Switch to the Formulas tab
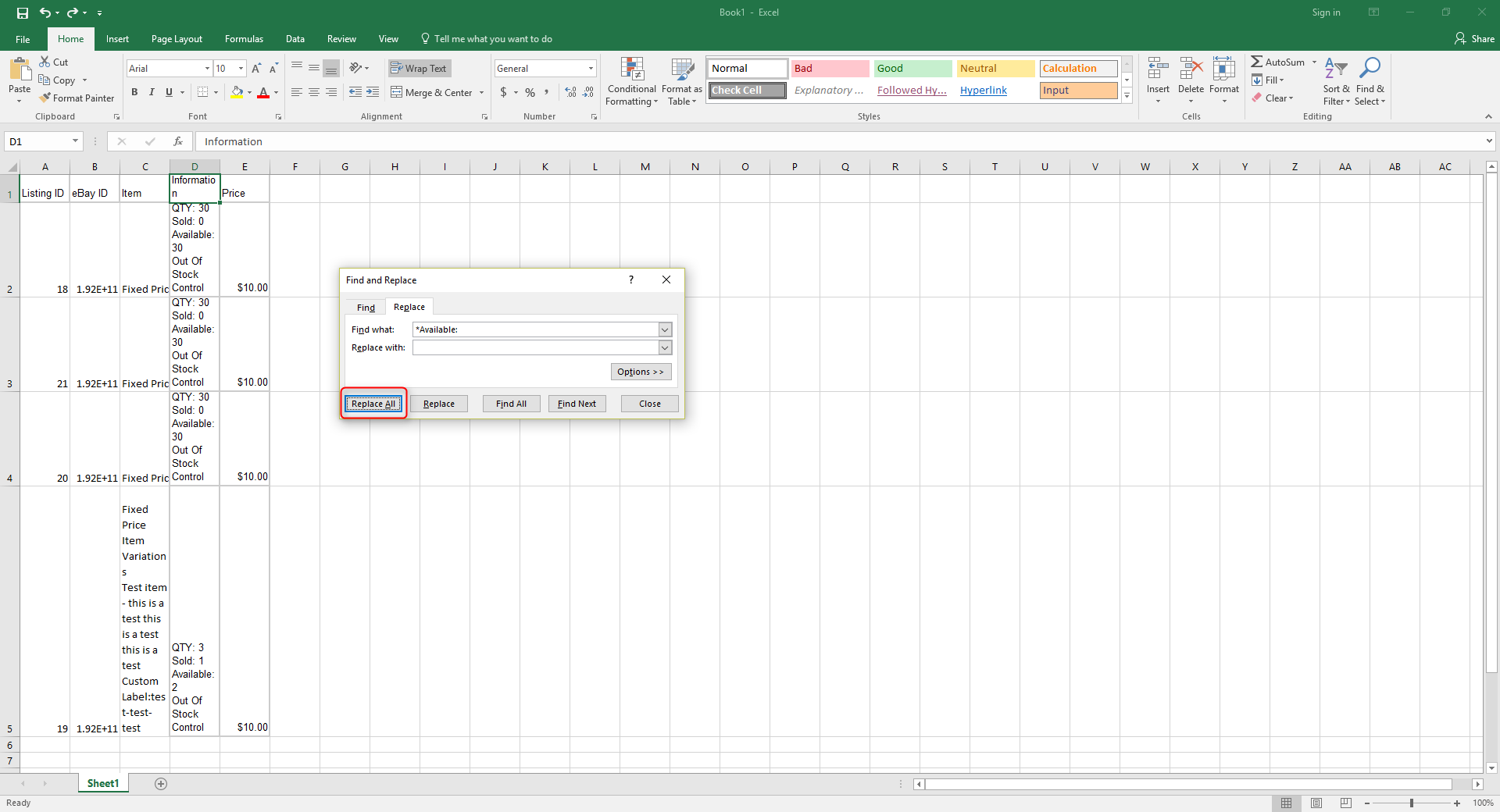Viewport: 1500px width, 812px height. point(244,39)
